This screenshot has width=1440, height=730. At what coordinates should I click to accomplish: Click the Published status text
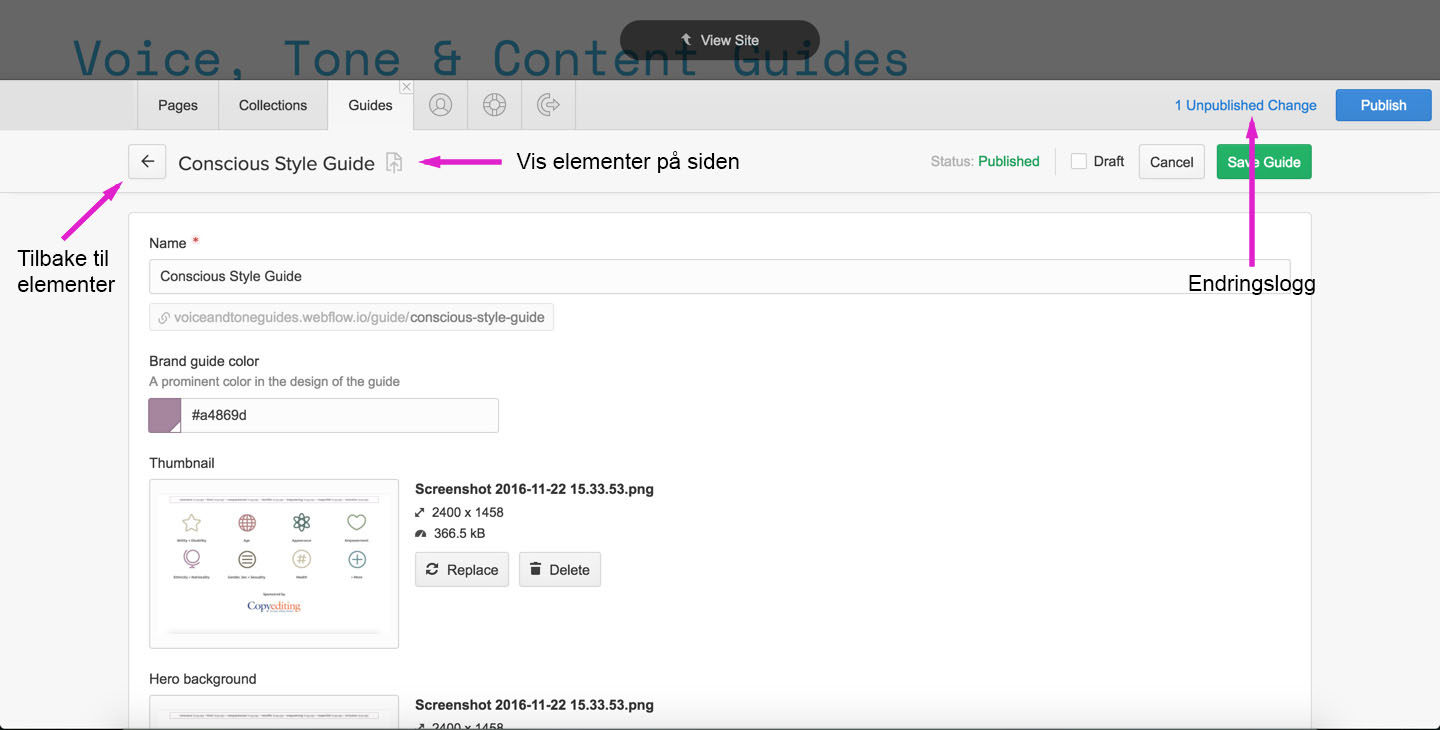pyautogui.click(x=1008, y=161)
